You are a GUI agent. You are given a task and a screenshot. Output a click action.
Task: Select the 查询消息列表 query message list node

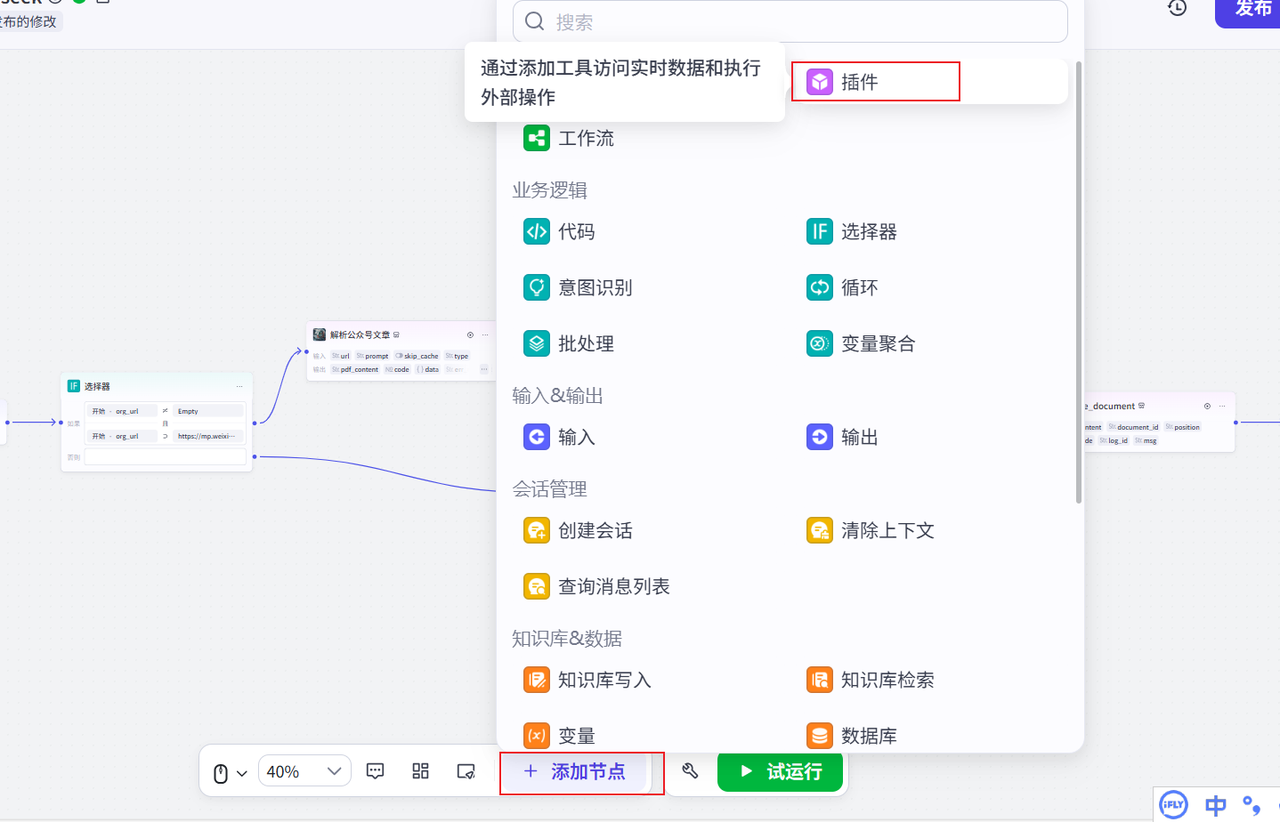597,586
